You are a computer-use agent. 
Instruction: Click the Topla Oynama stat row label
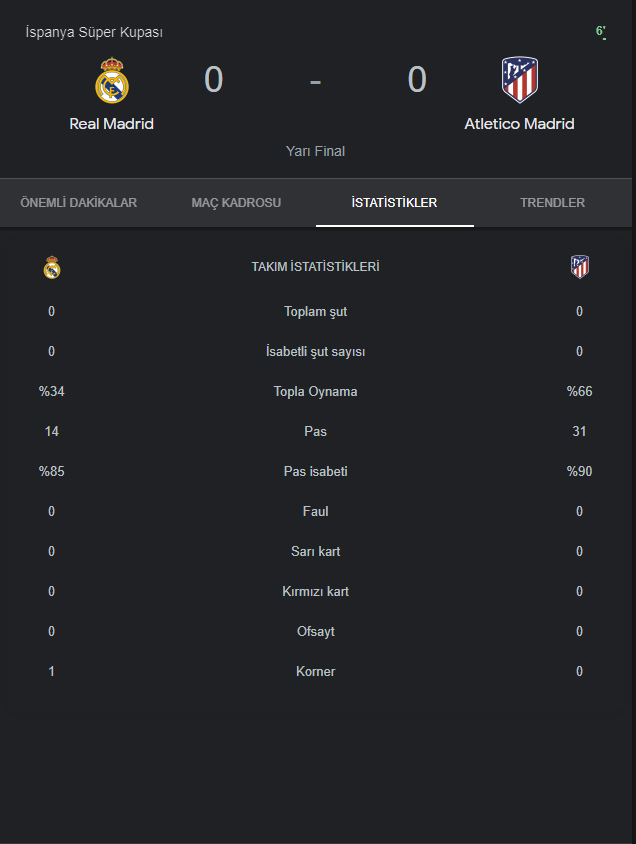point(315,391)
